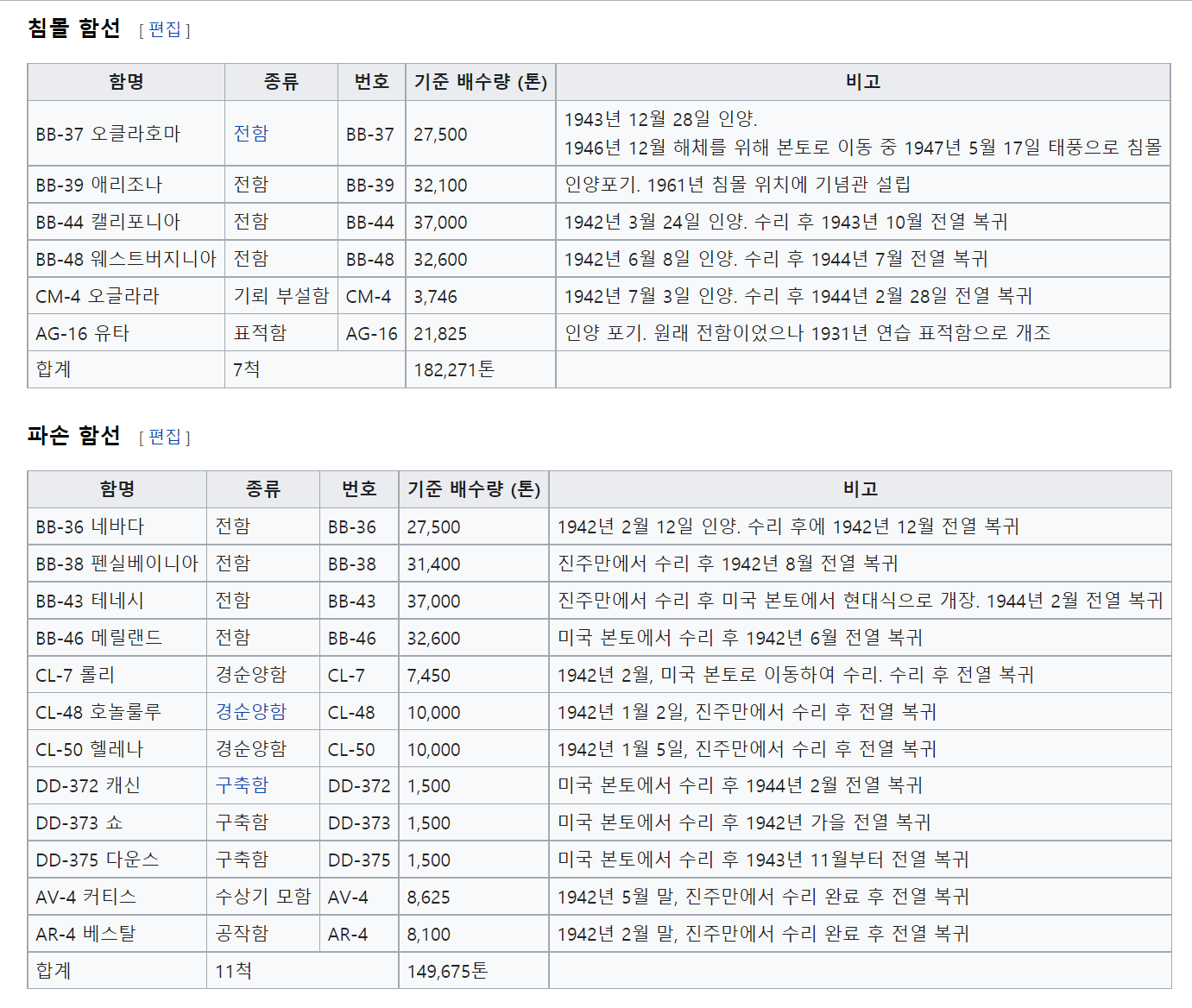
Task: Click the 번호 header in the sunk ships table
Action: 372,82
